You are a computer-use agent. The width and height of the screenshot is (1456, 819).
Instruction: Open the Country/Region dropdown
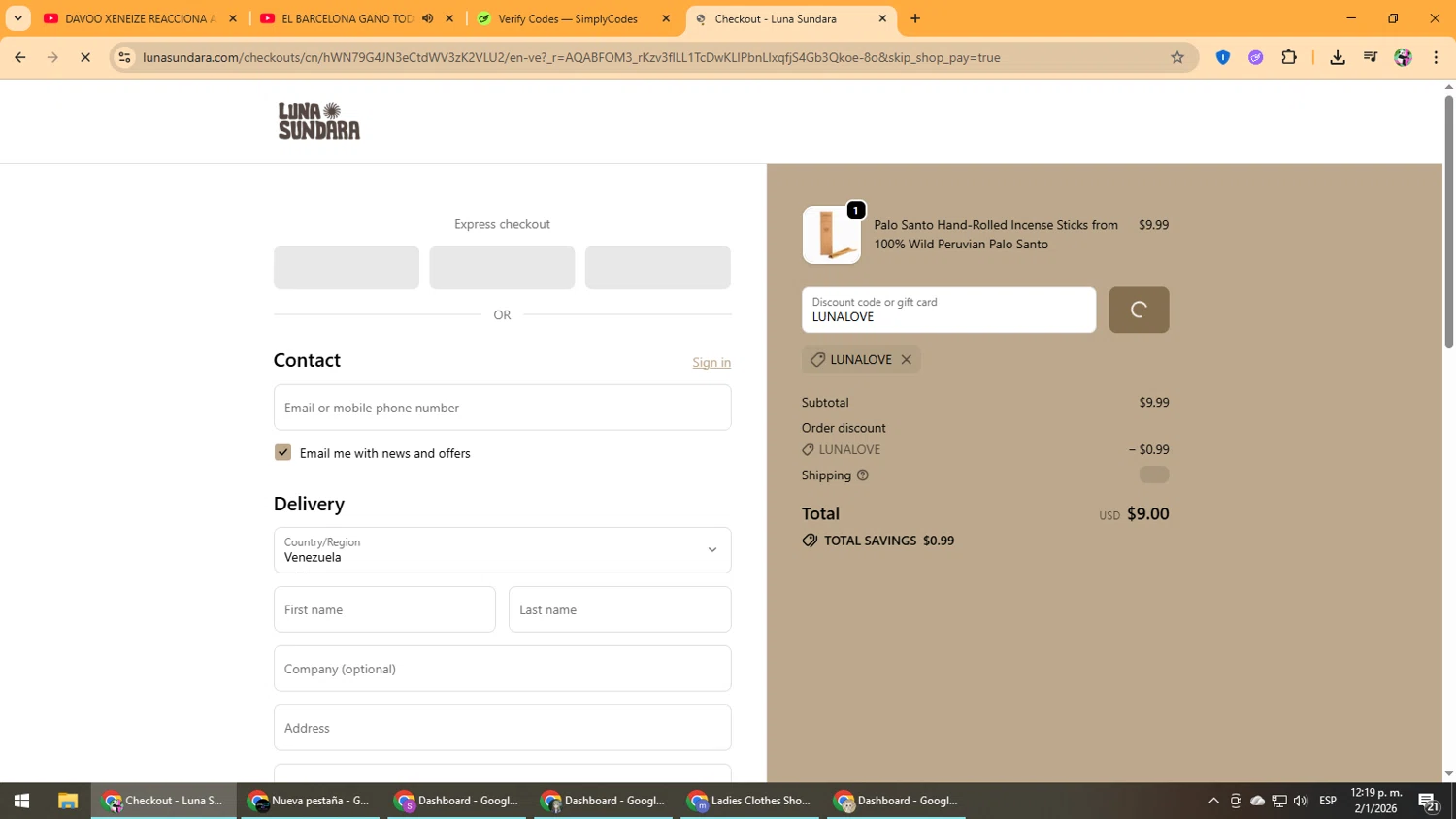click(x=502, y=550)
